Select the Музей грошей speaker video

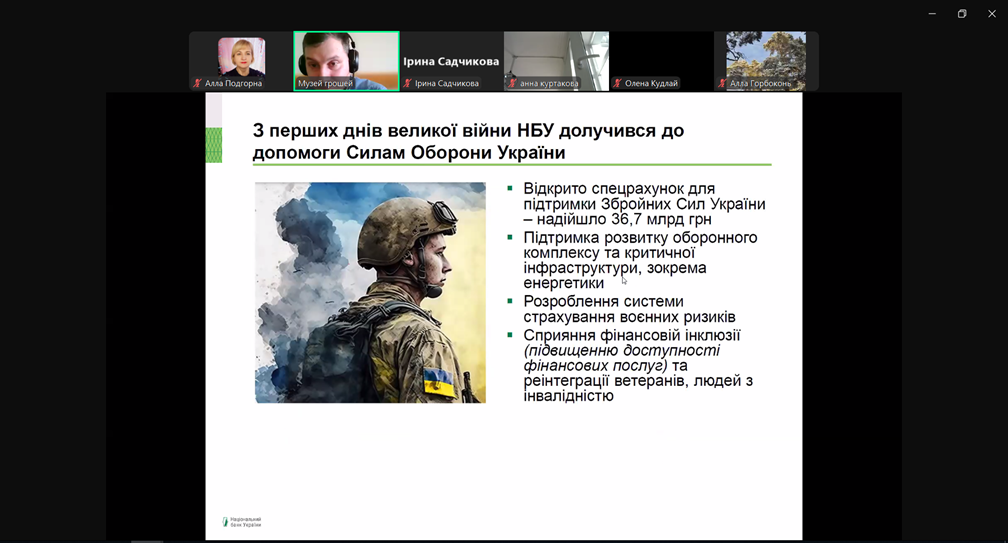coord(346,55)
